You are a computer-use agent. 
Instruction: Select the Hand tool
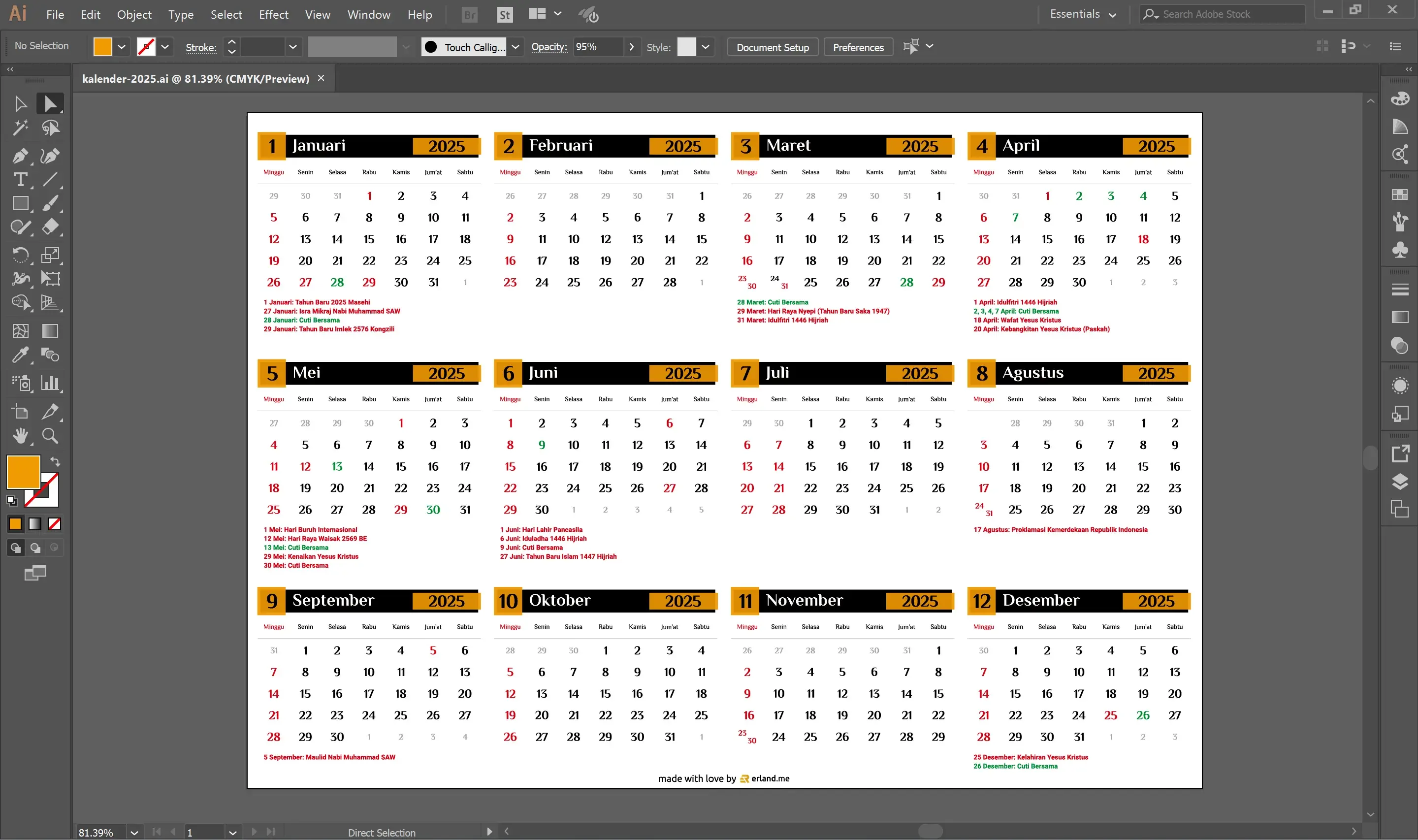20,436
